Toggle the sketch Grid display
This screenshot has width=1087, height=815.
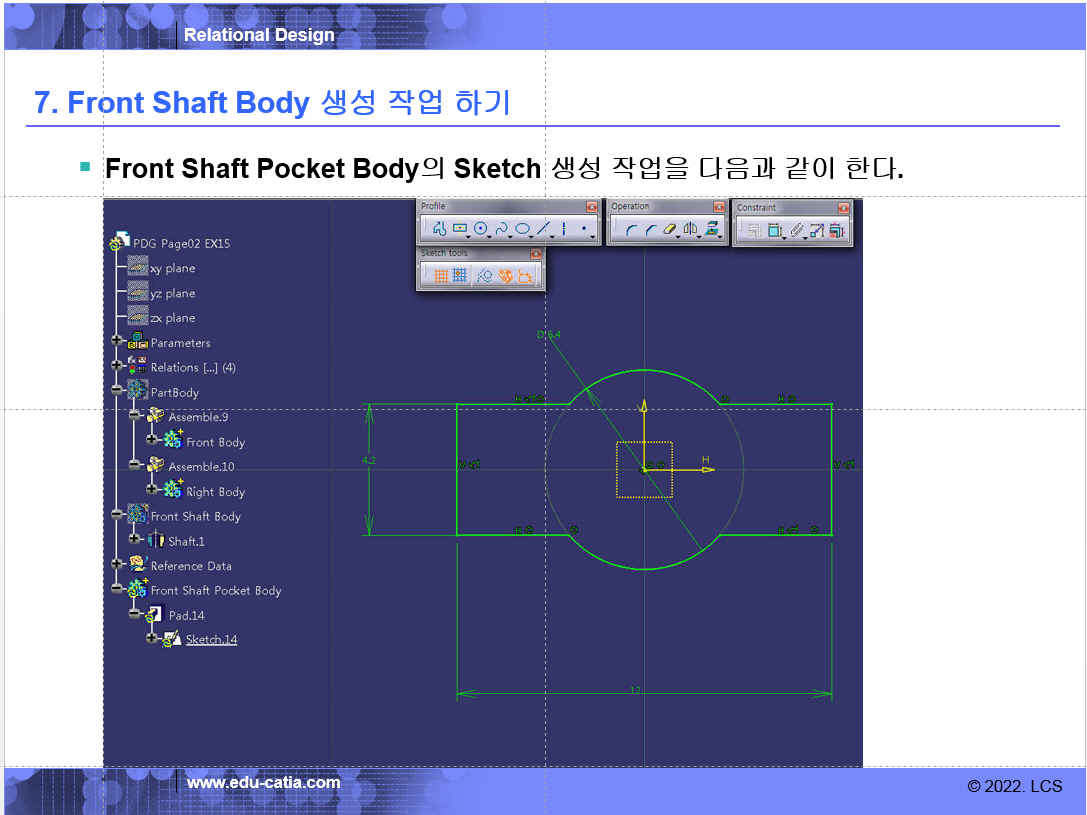point(440,277)
